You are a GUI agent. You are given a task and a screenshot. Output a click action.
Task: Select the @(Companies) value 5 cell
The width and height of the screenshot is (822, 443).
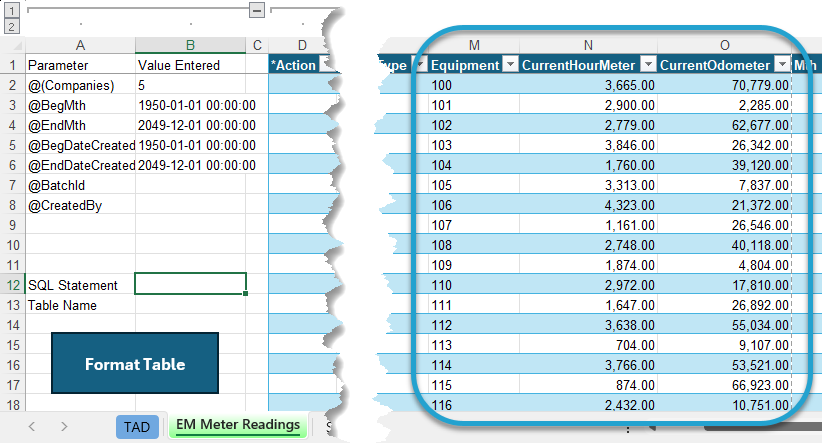pyautogui.click(x=191, y=85)
